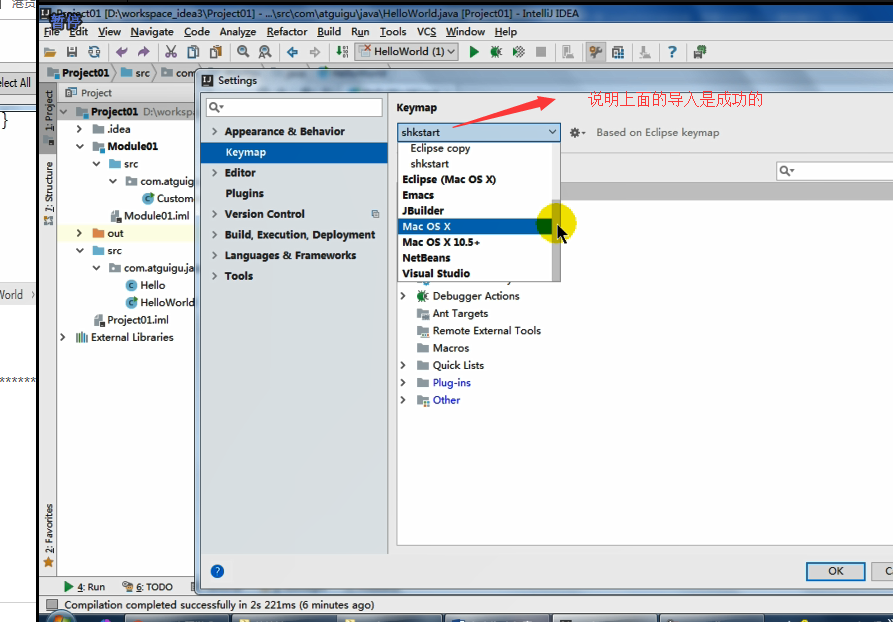Click the Undo arrow icon
893x622 pixels.
pos(121,52)
